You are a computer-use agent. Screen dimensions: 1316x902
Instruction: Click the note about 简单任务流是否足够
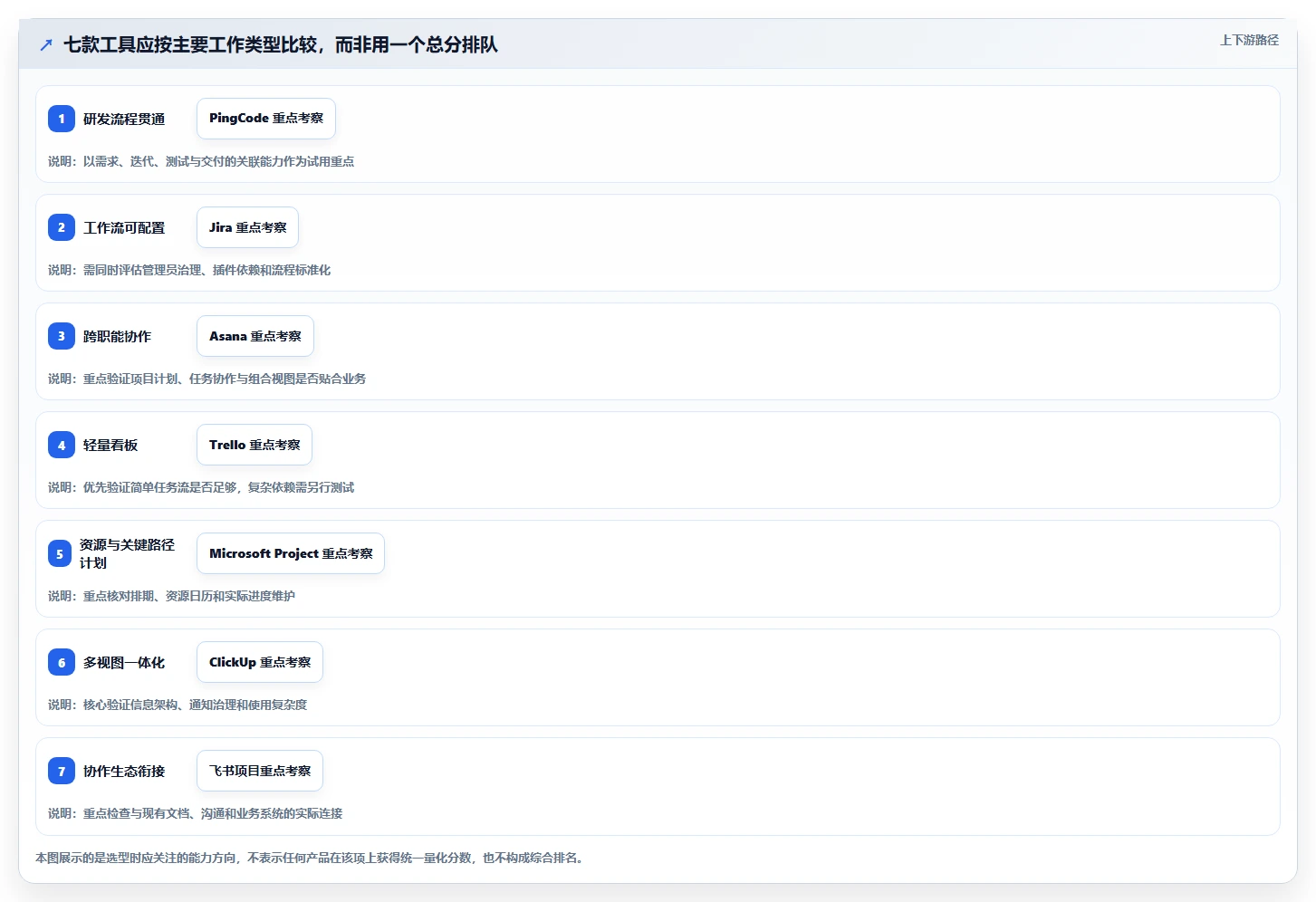pos(201,487)
